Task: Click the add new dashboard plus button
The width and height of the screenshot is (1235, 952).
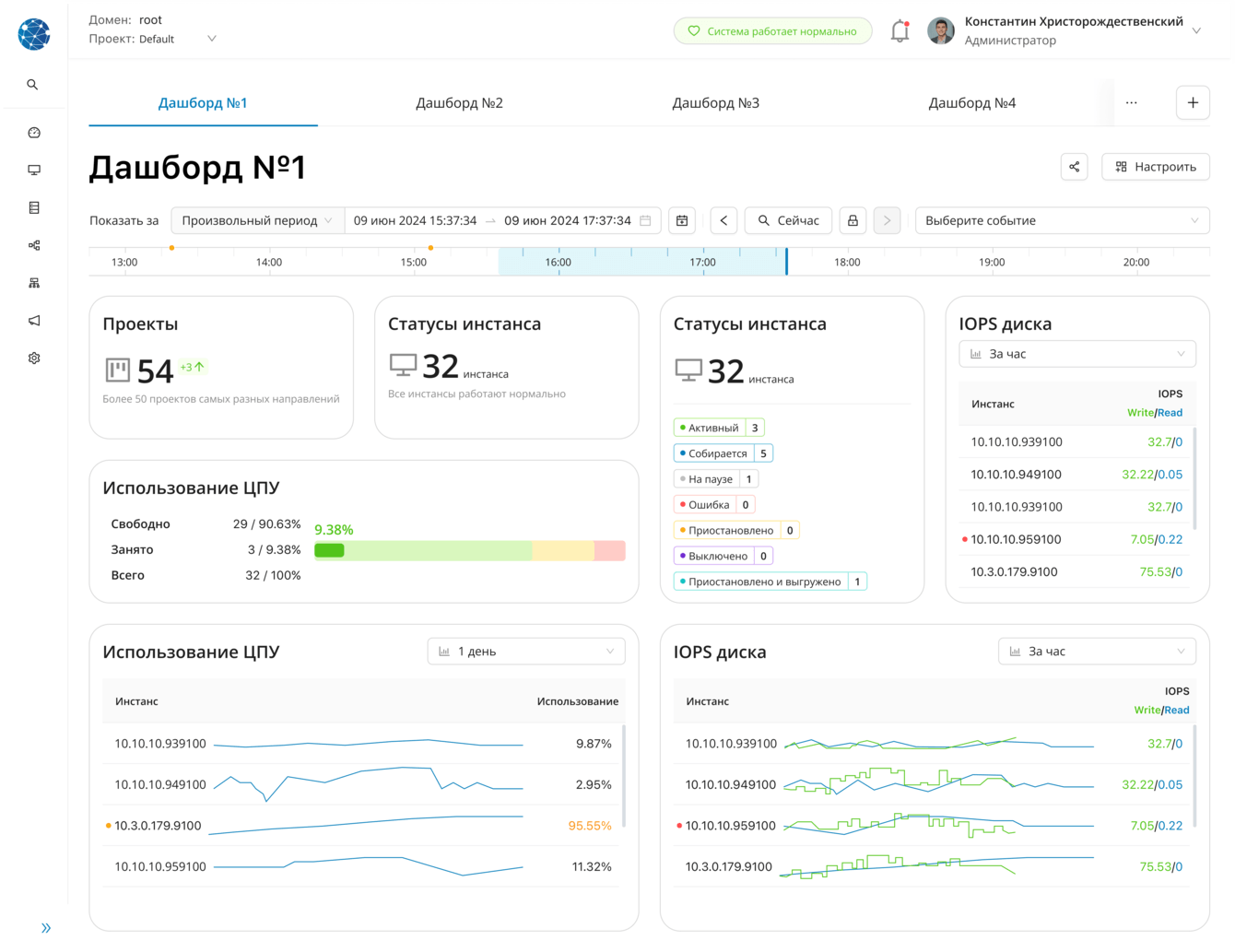Action: coord(1193,103)
